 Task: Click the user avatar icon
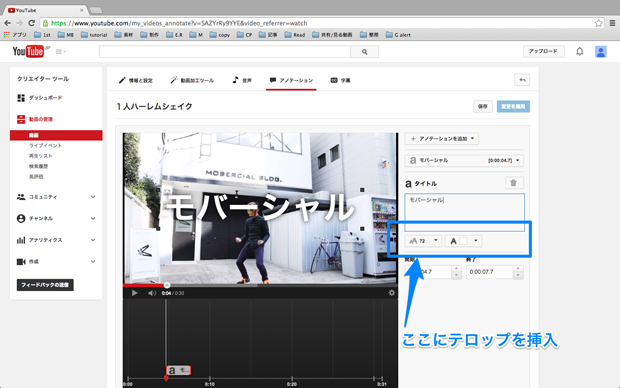[x=601, y=51]
